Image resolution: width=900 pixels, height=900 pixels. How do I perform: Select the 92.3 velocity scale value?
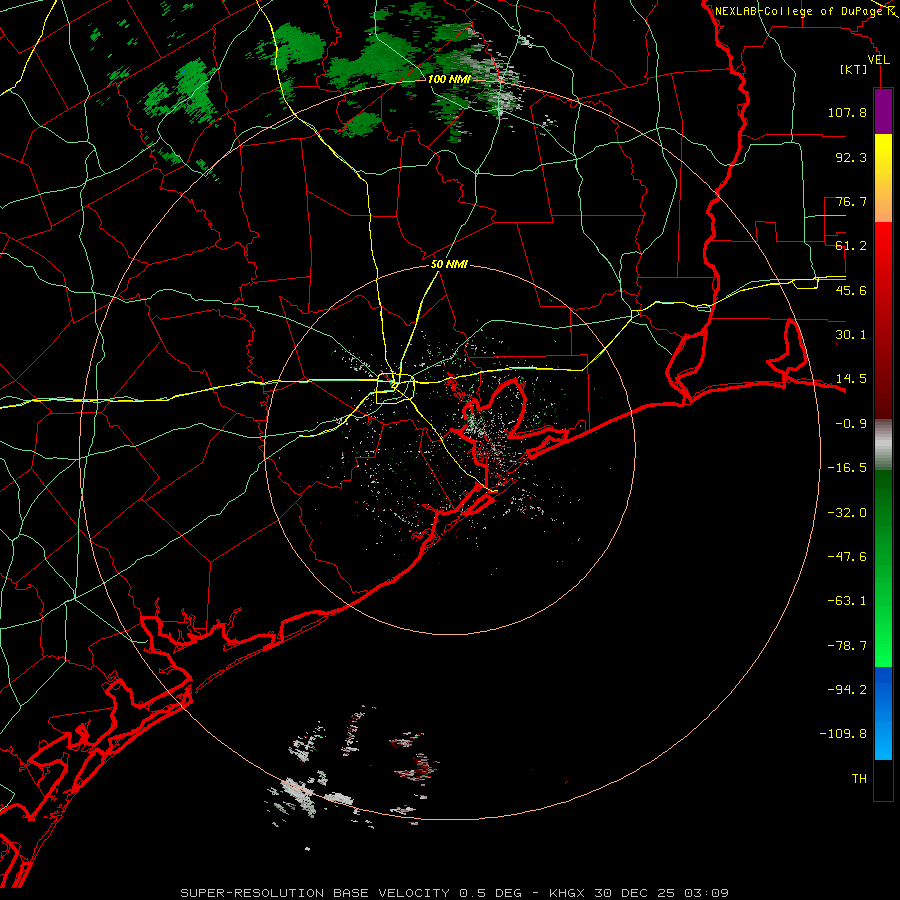(851, 157)
